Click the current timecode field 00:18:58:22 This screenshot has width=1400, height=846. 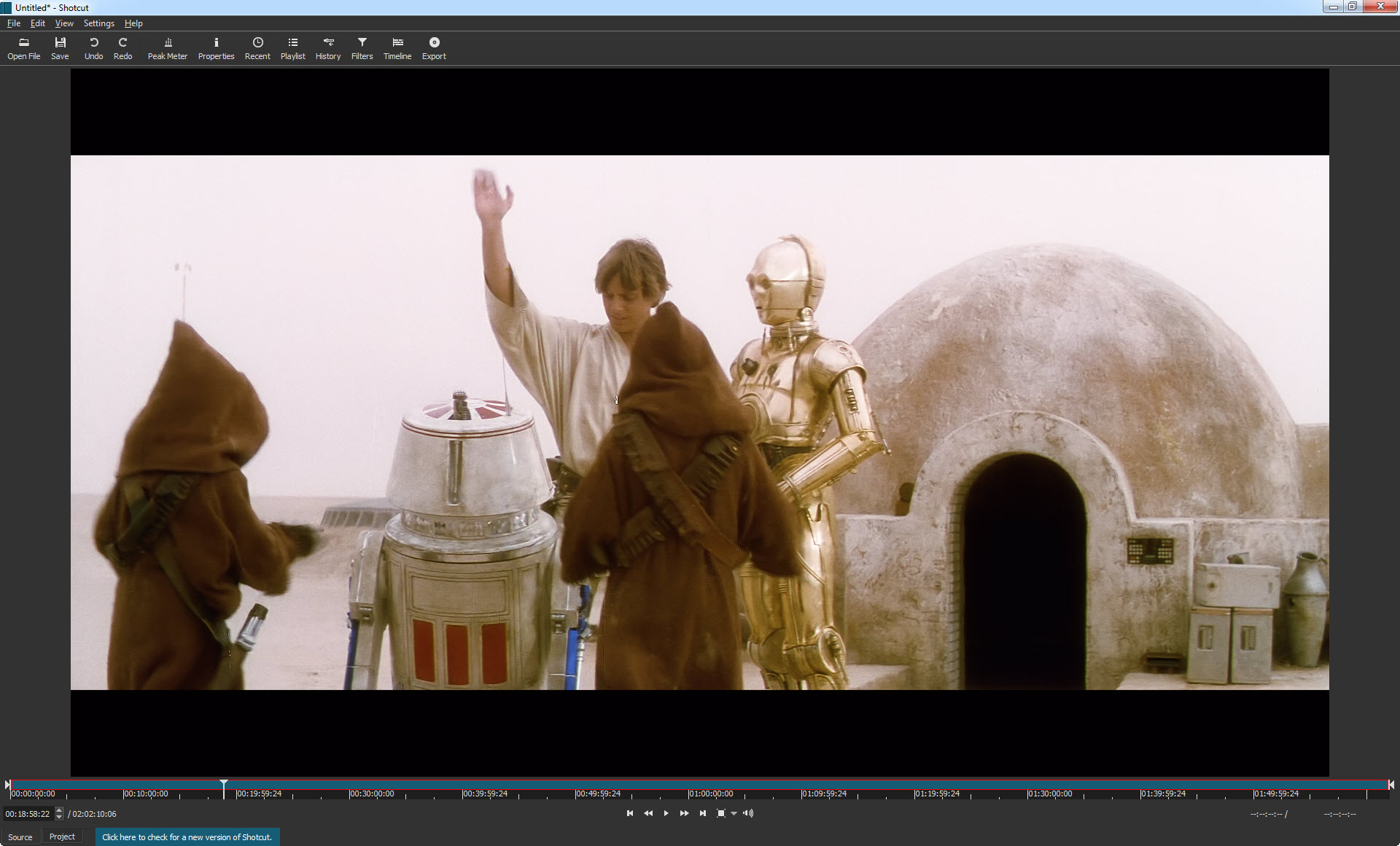click(28, 814)
